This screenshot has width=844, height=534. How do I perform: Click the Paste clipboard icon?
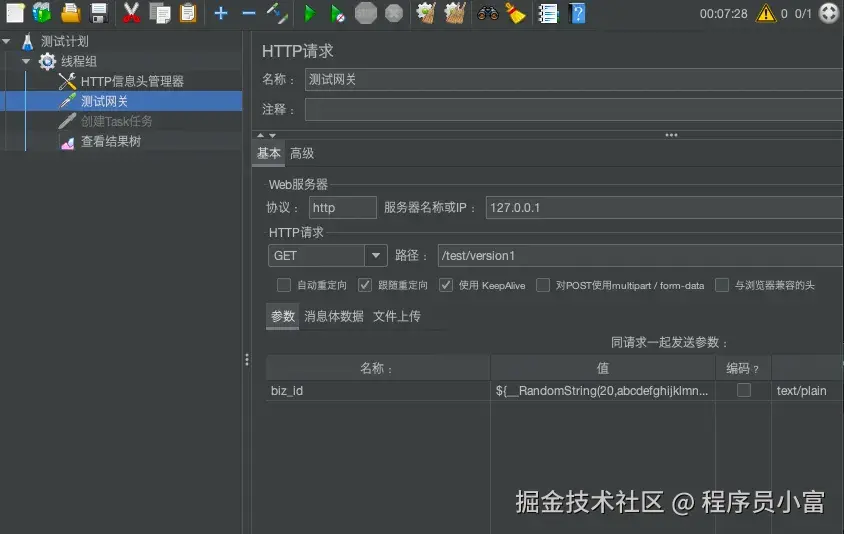pos(188,13)
